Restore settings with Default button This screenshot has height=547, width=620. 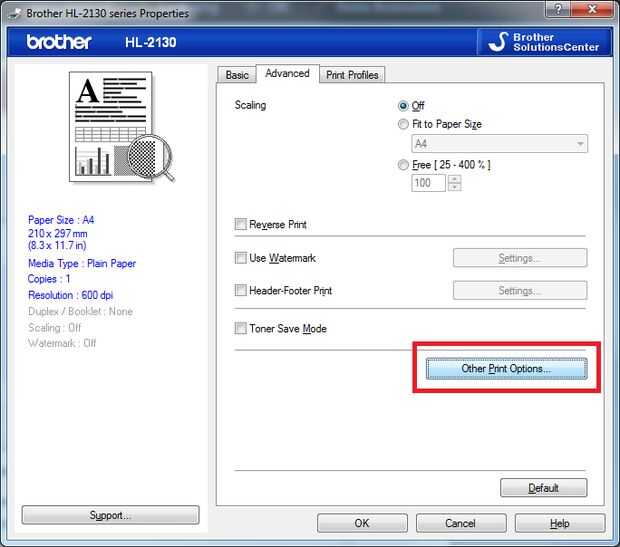tap(544, 488)
